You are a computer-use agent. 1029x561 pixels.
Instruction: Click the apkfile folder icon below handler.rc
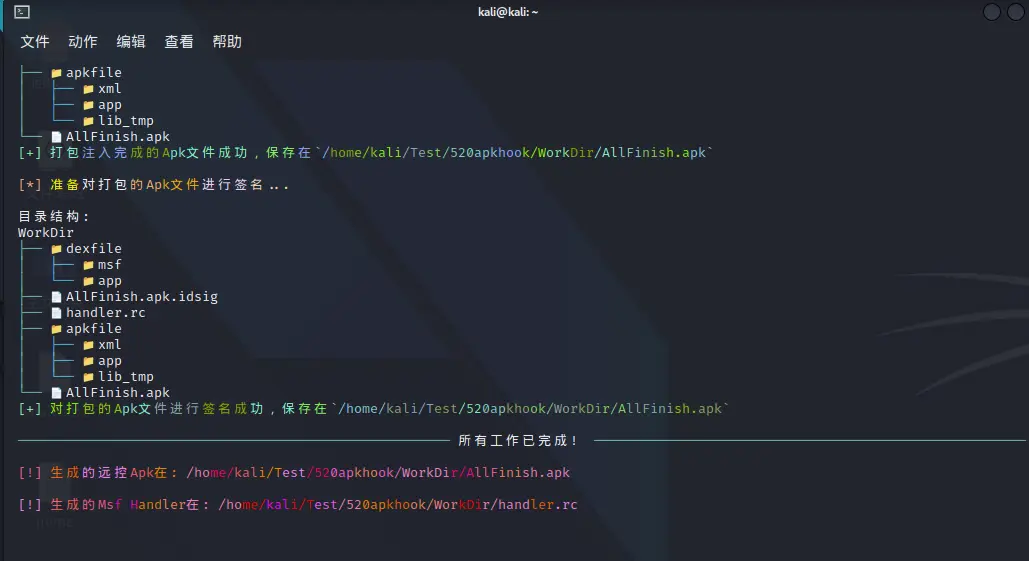click(56, 329)
